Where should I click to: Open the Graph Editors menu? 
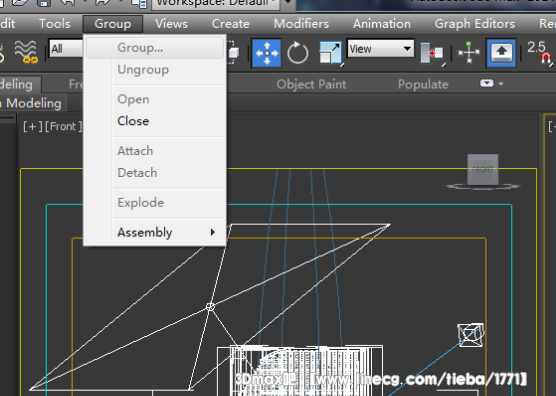[x=474, y=24]
